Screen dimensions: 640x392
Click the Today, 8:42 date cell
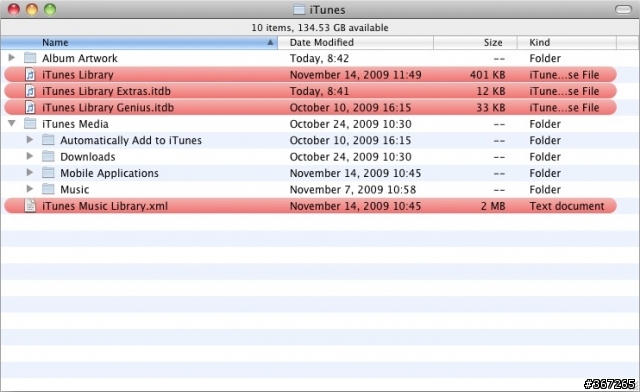320,58
